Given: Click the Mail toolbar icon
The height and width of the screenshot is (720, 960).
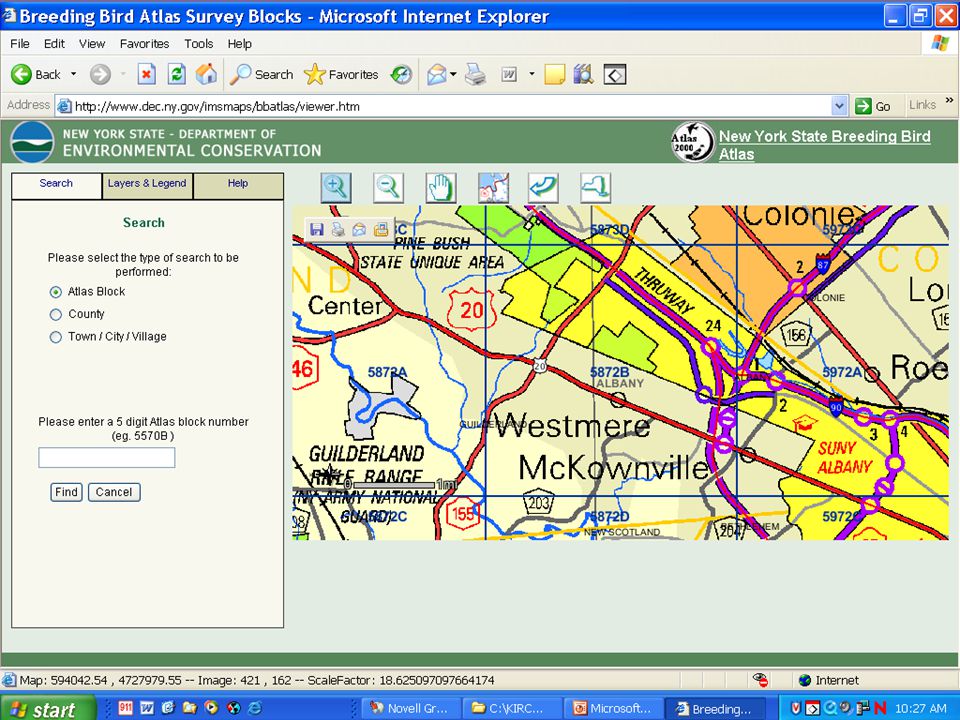Looking at the screenshot, I should [x=437, y=75].
